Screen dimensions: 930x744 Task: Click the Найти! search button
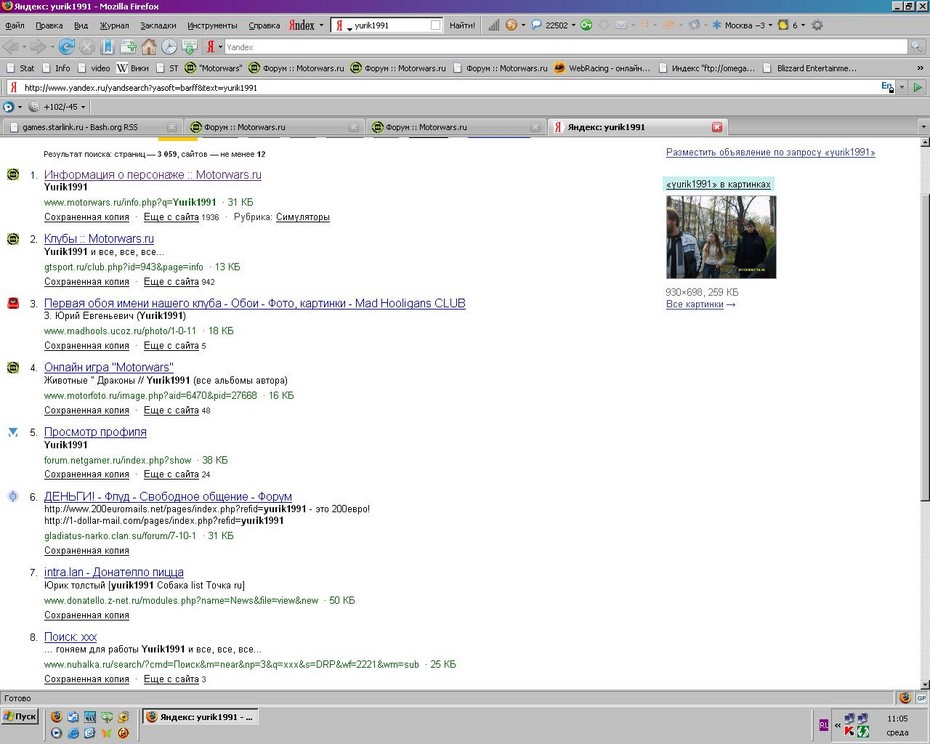[x=461, y=25]
